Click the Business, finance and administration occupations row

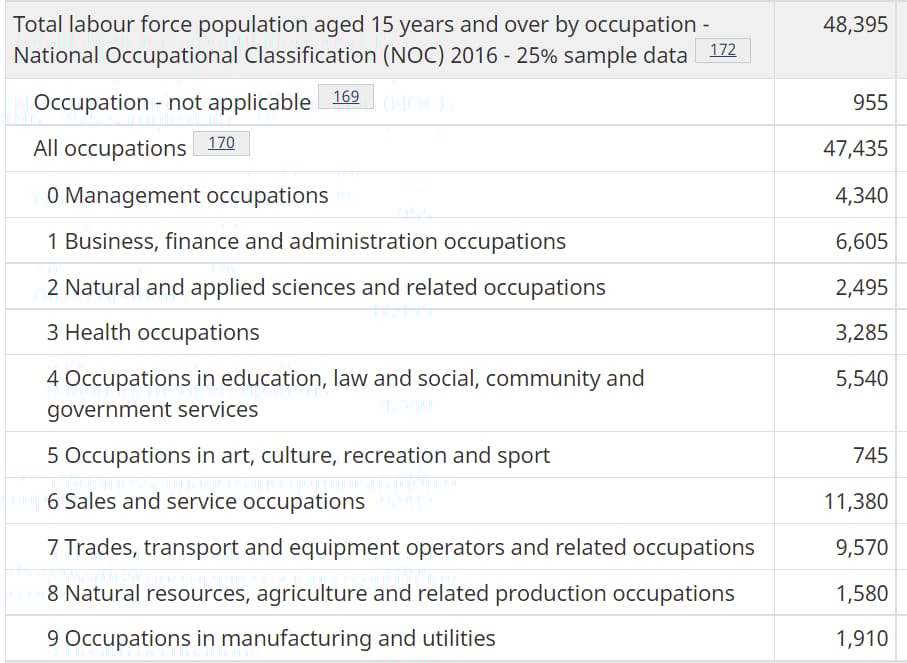pos(306,241)
